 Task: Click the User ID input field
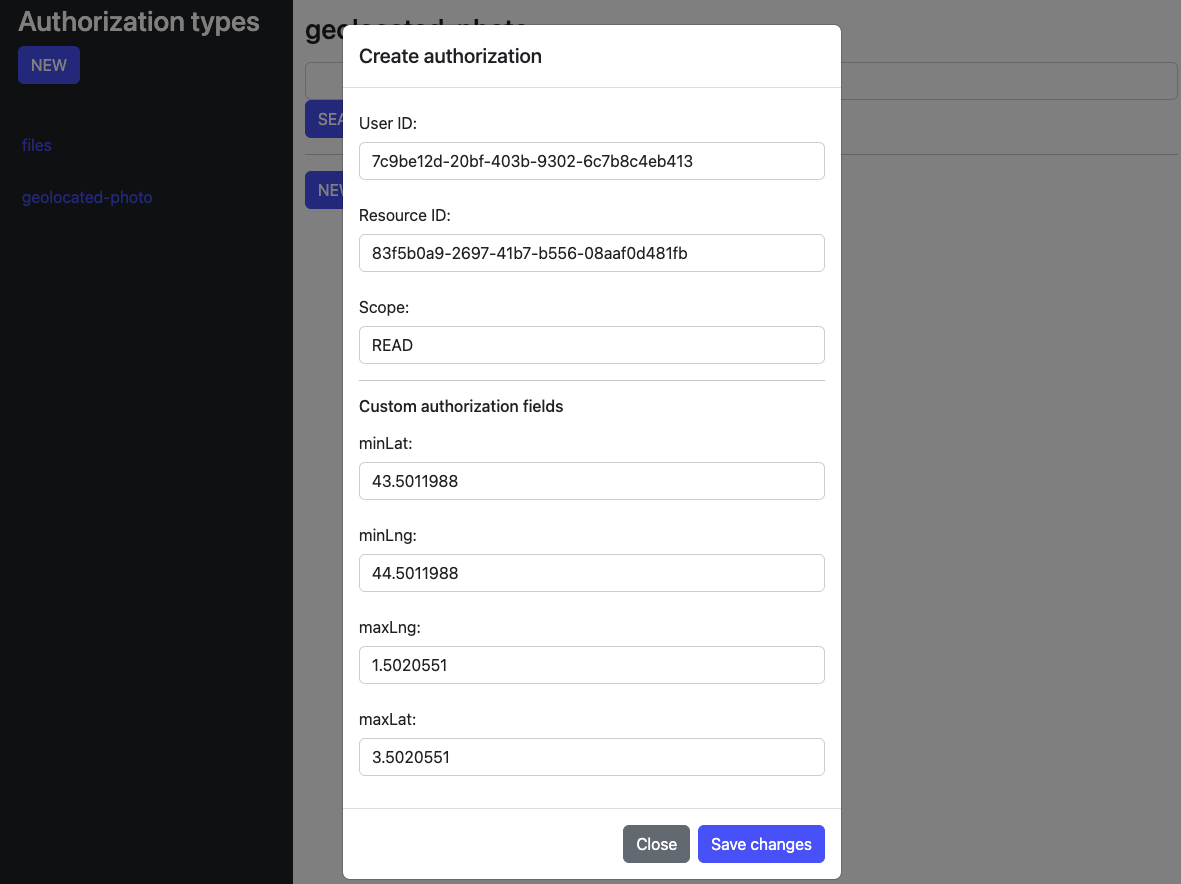(x=591, y=161)
